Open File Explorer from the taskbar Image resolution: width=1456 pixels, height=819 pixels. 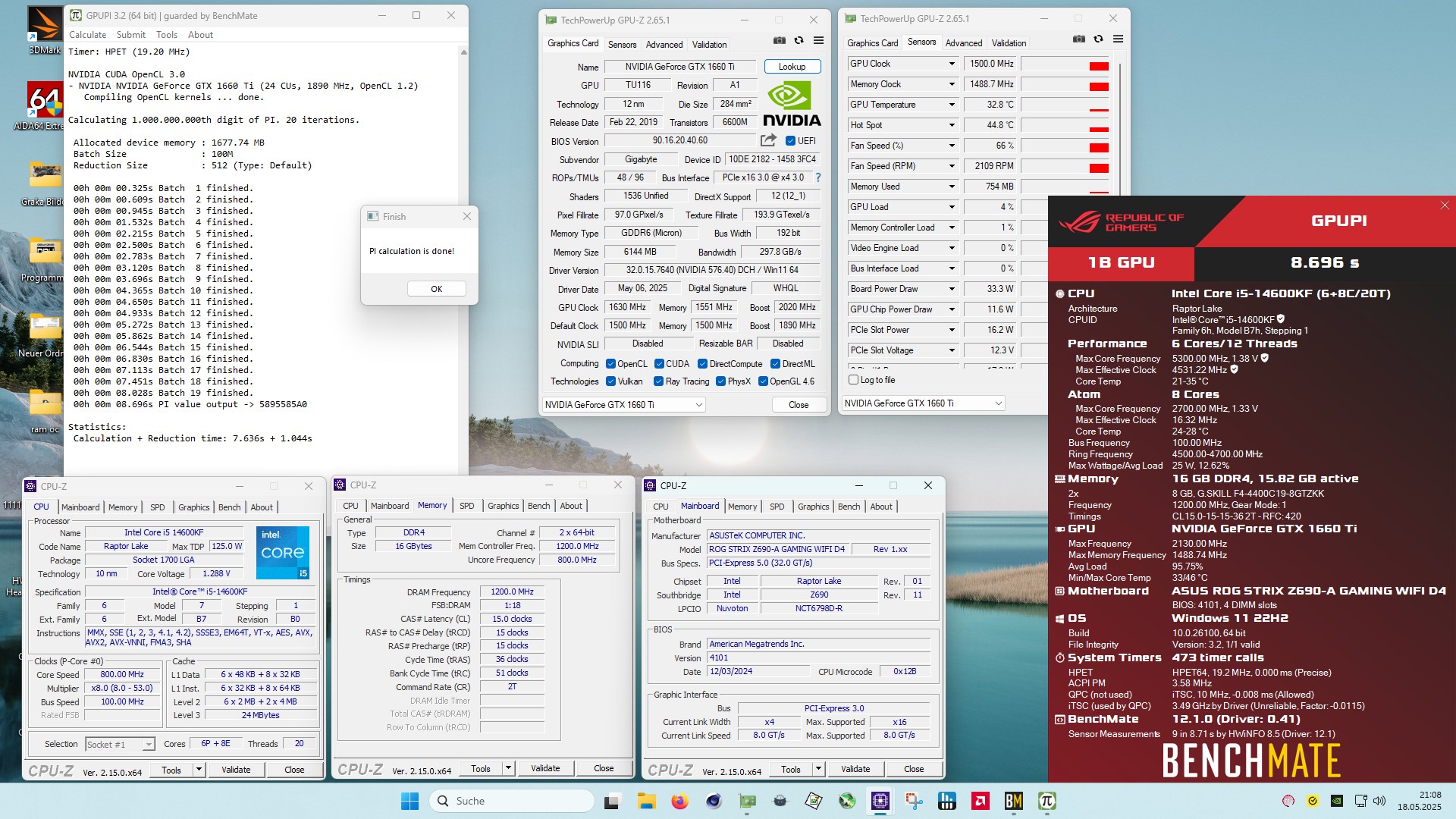646,801
